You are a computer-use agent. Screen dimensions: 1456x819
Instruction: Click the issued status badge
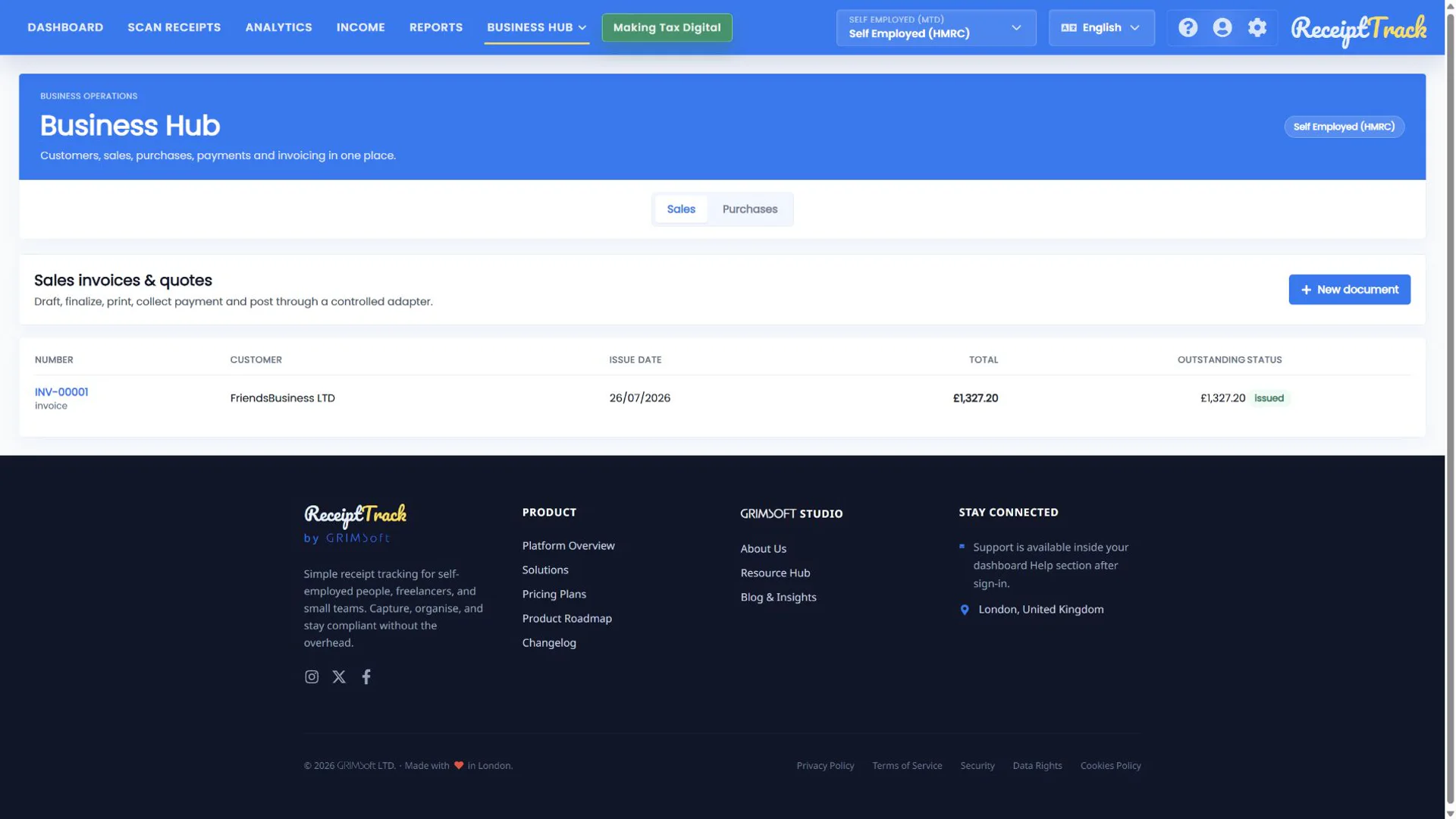click(x=1269, y=398)
